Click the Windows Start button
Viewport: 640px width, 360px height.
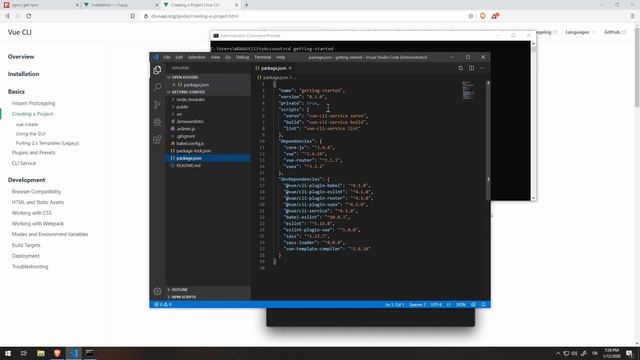click(x=8, y=353)
